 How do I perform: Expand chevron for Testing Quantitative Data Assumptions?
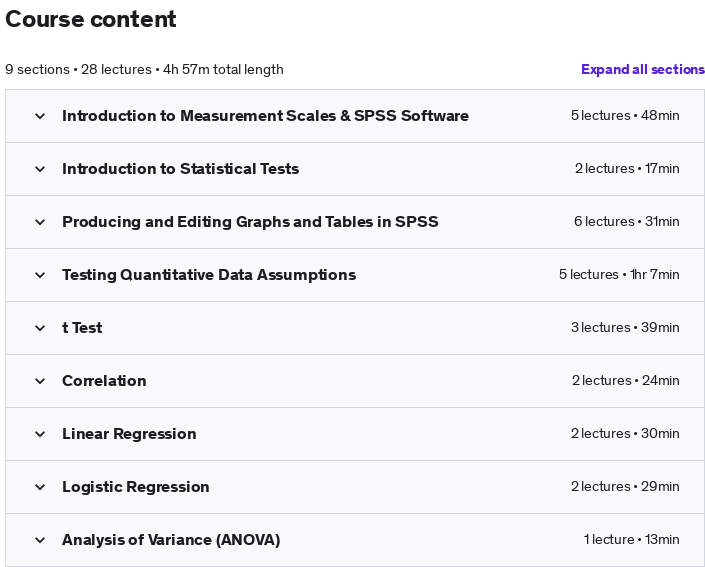tap(40, 275)
